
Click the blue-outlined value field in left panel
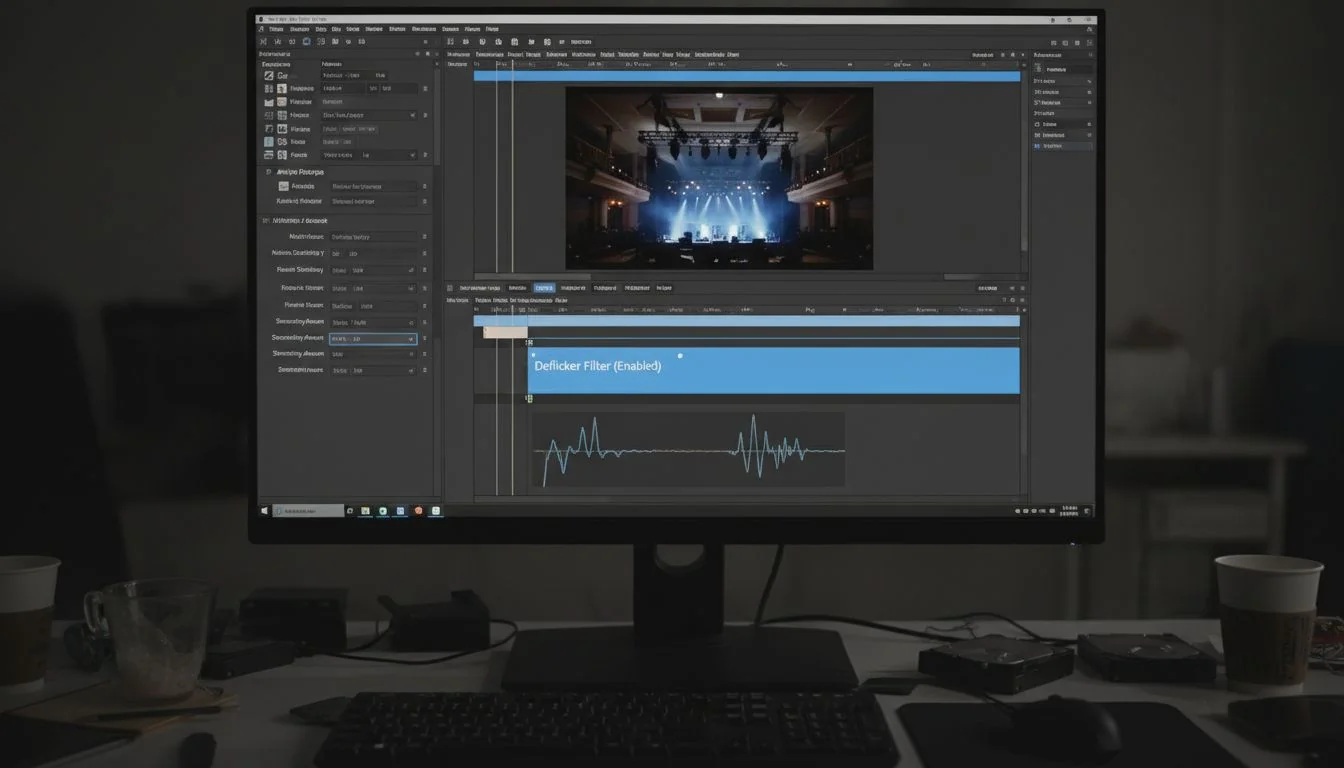pyautogui.click(x=372, y=339)
